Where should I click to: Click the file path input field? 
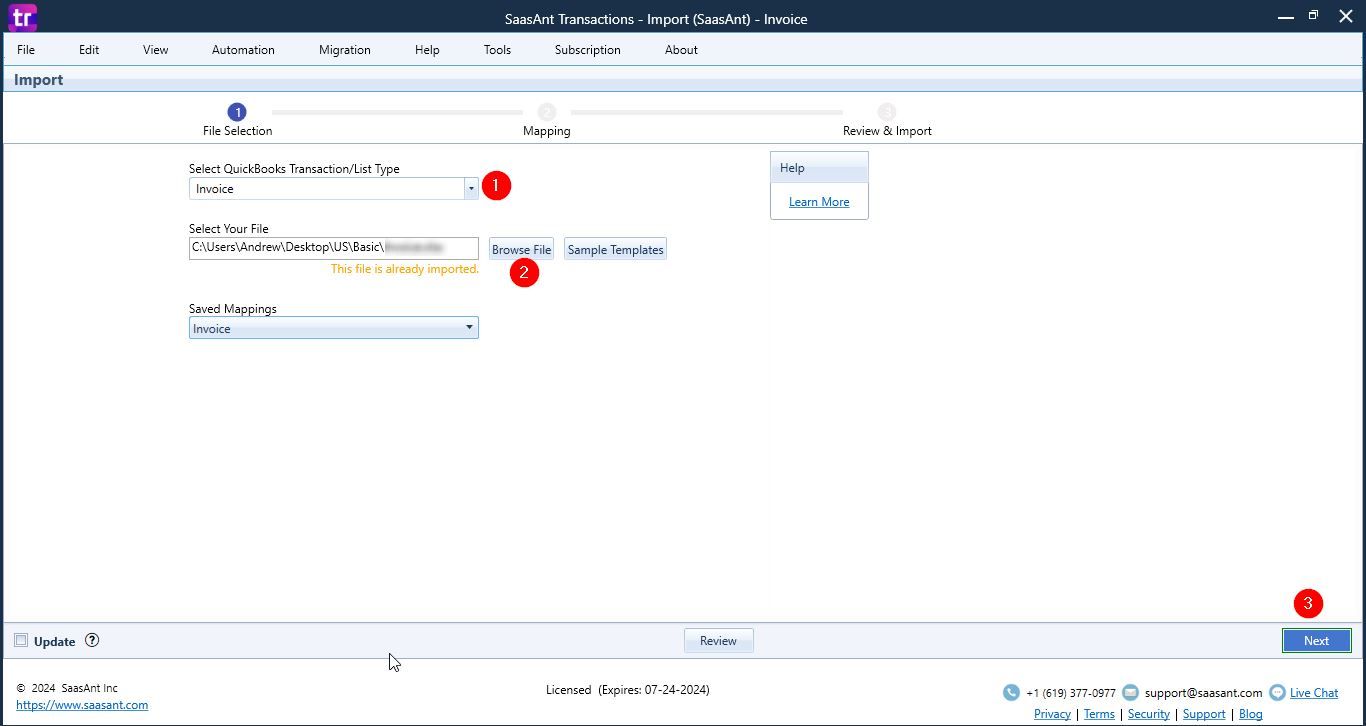[x=334, y=247]
